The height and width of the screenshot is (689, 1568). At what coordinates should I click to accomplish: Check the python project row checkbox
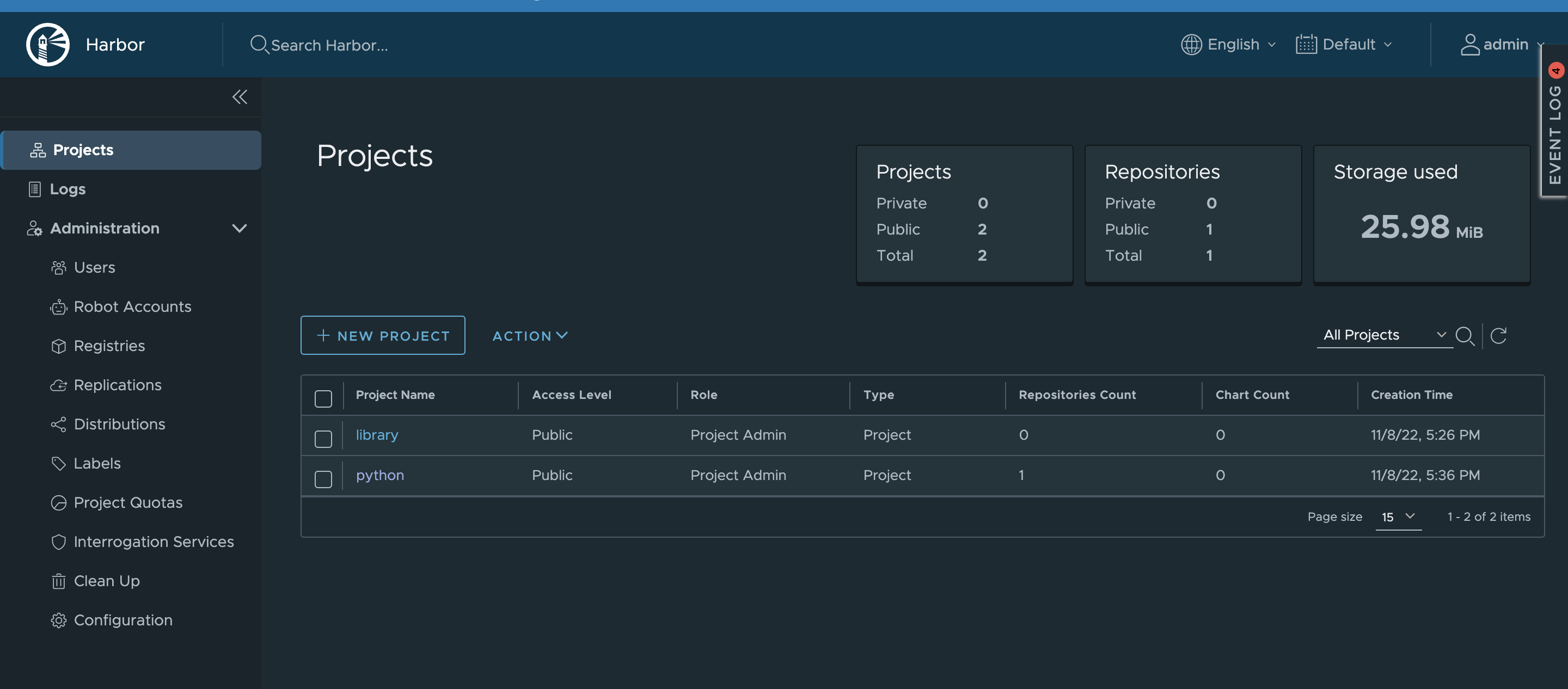pos(323,479)
